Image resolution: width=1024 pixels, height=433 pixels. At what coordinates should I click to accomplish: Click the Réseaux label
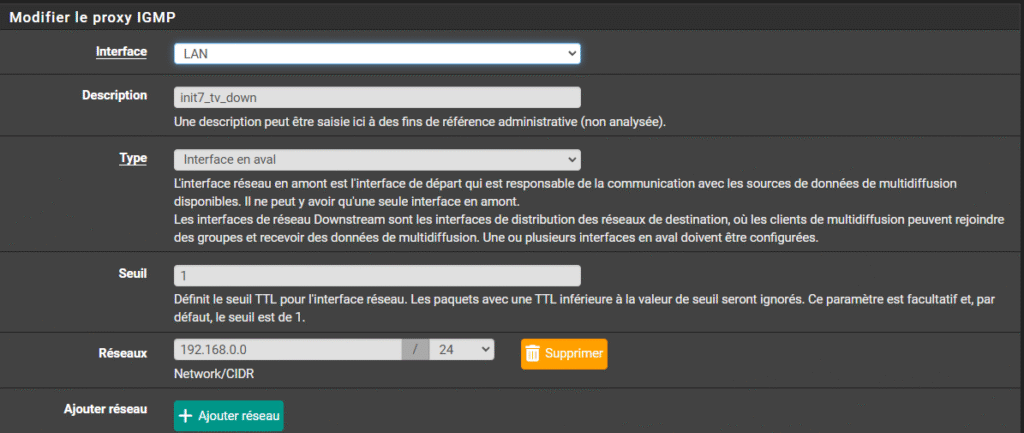tap(122, 352)
